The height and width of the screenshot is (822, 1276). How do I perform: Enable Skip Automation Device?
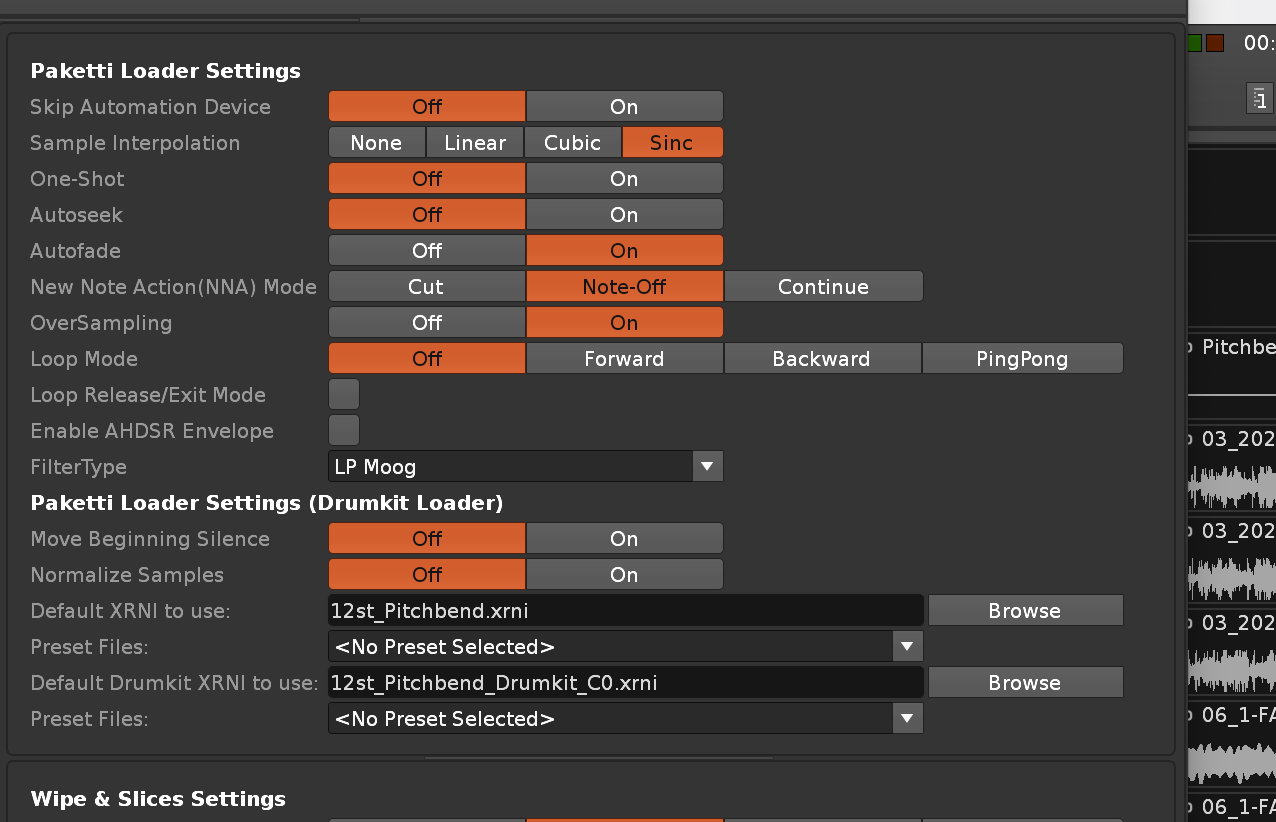point(624,107)
